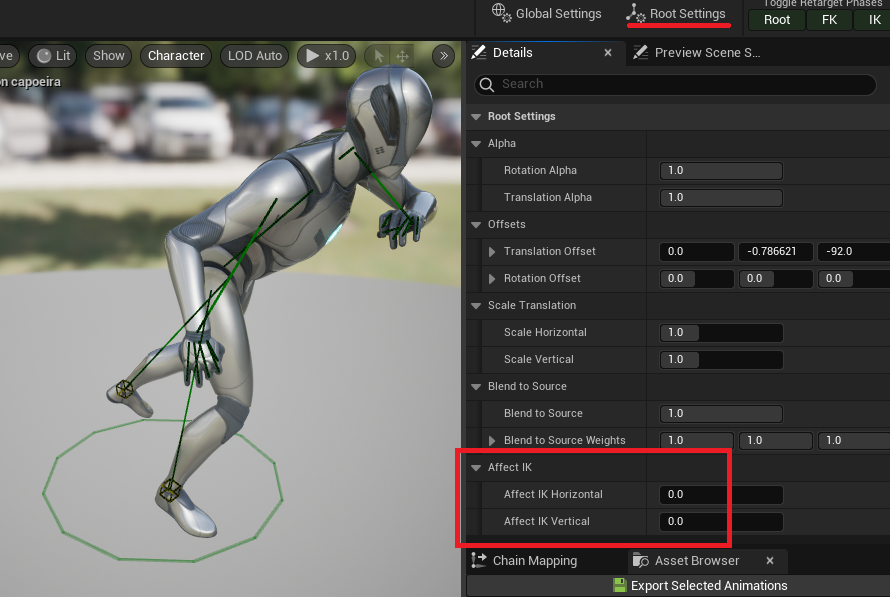Click the Chain Mapping tab icon
Image resolution: width=890 pixels, height=597 pixels.
479,560
